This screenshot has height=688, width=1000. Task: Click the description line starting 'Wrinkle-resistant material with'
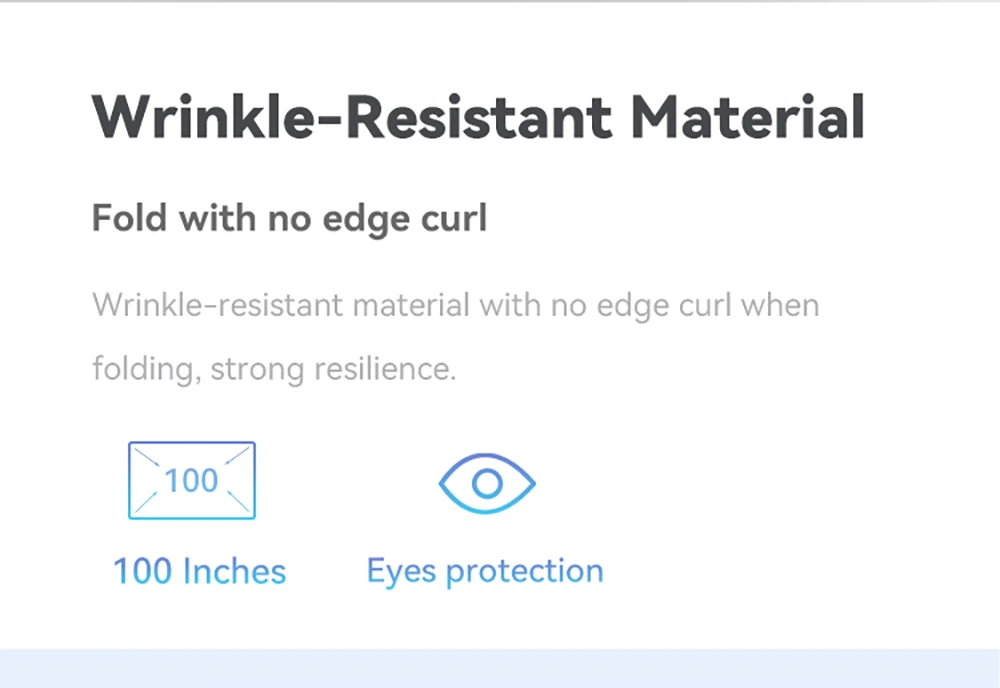click(x=456, y=305)
